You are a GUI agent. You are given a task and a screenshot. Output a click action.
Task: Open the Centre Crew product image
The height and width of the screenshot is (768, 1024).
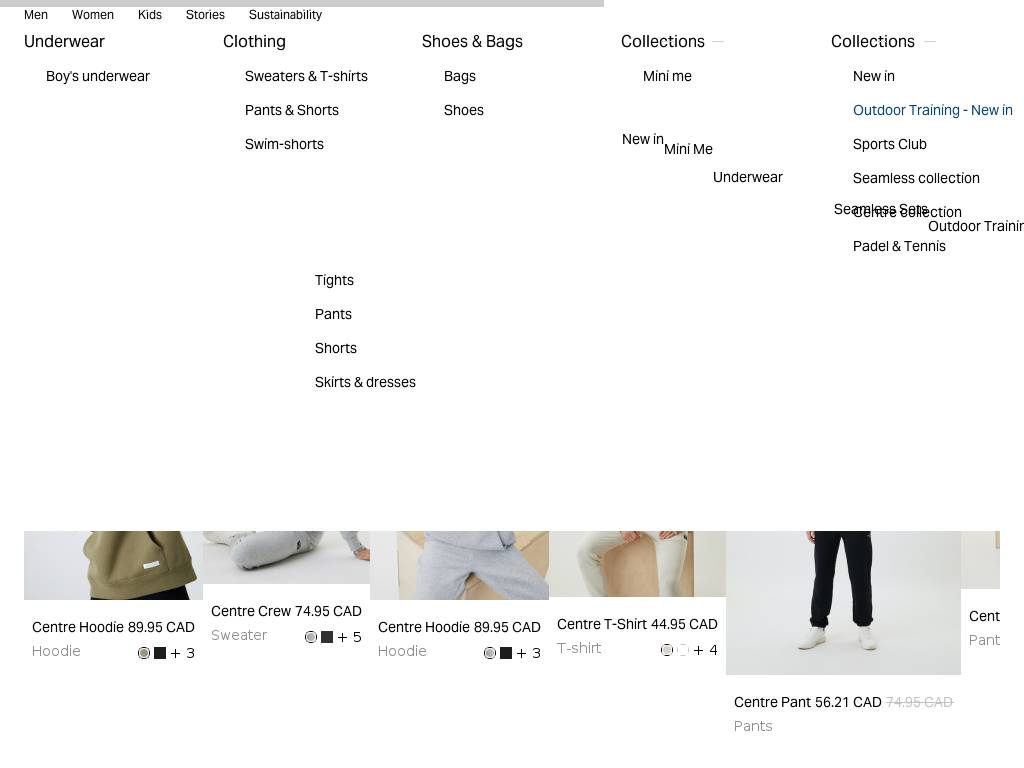pyautogui.click(x=286, y=558)
